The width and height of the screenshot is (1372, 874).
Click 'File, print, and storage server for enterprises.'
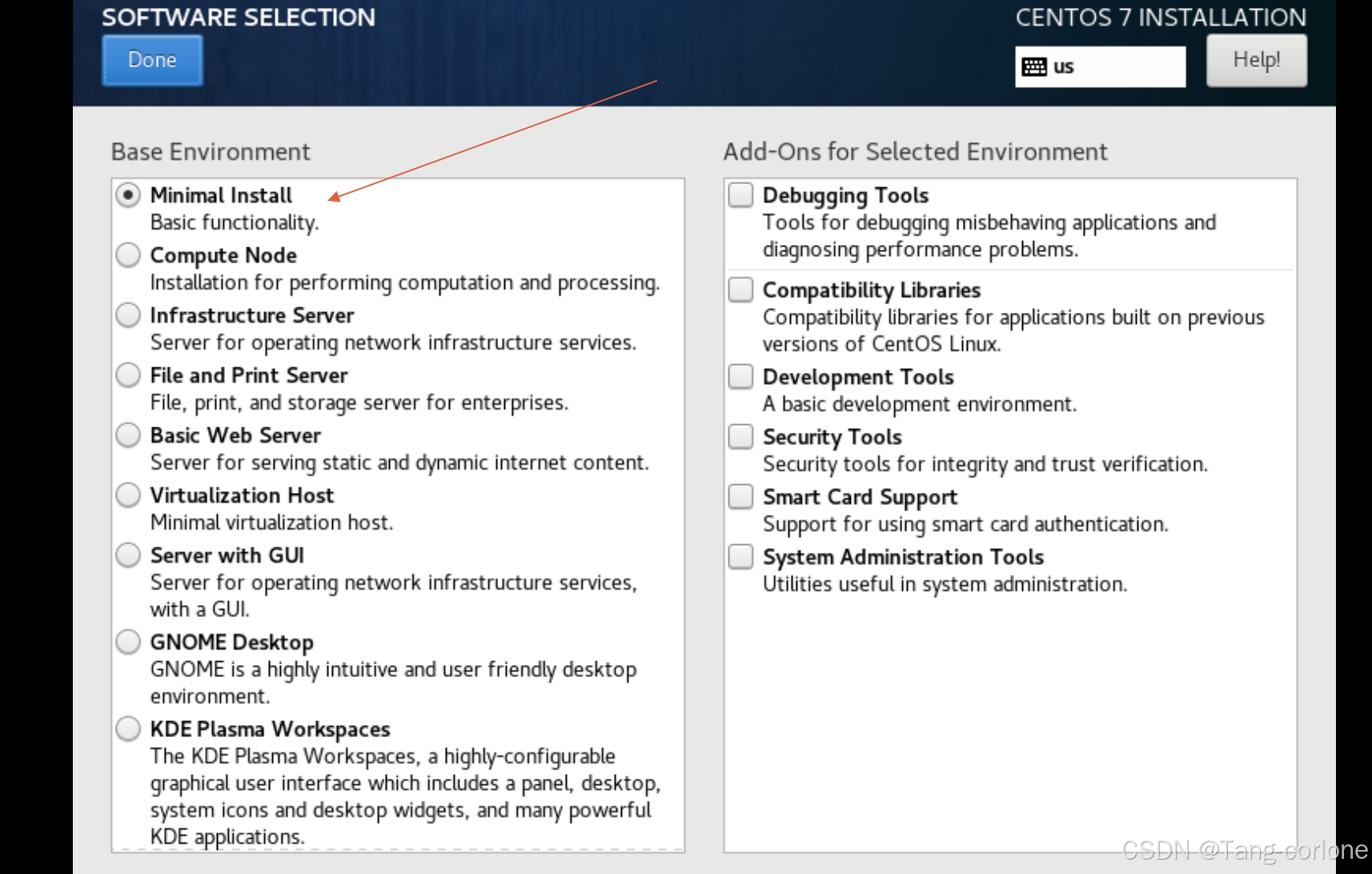point(359,403)
